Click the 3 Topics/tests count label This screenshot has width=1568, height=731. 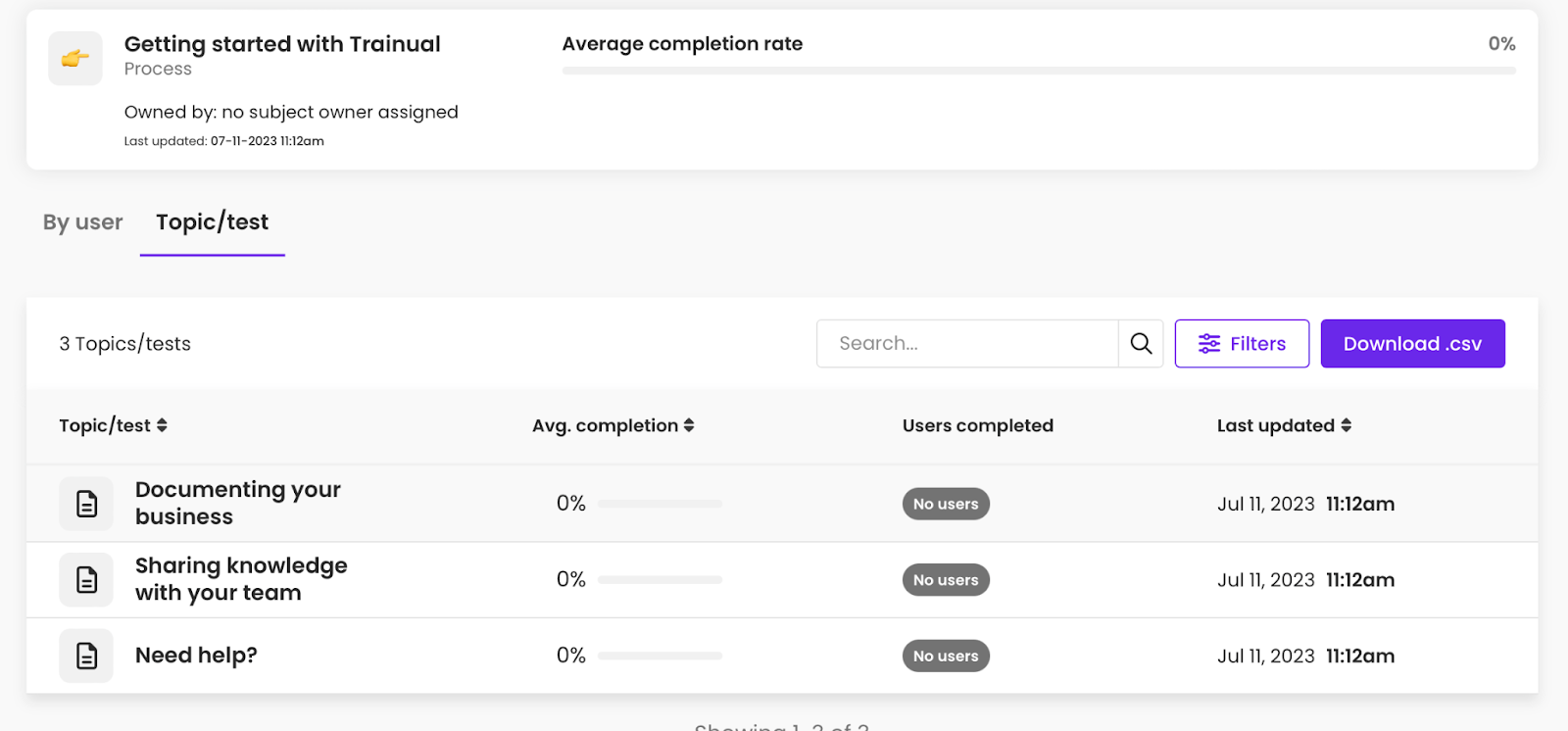pyautogui.click(x=124, y=344)
